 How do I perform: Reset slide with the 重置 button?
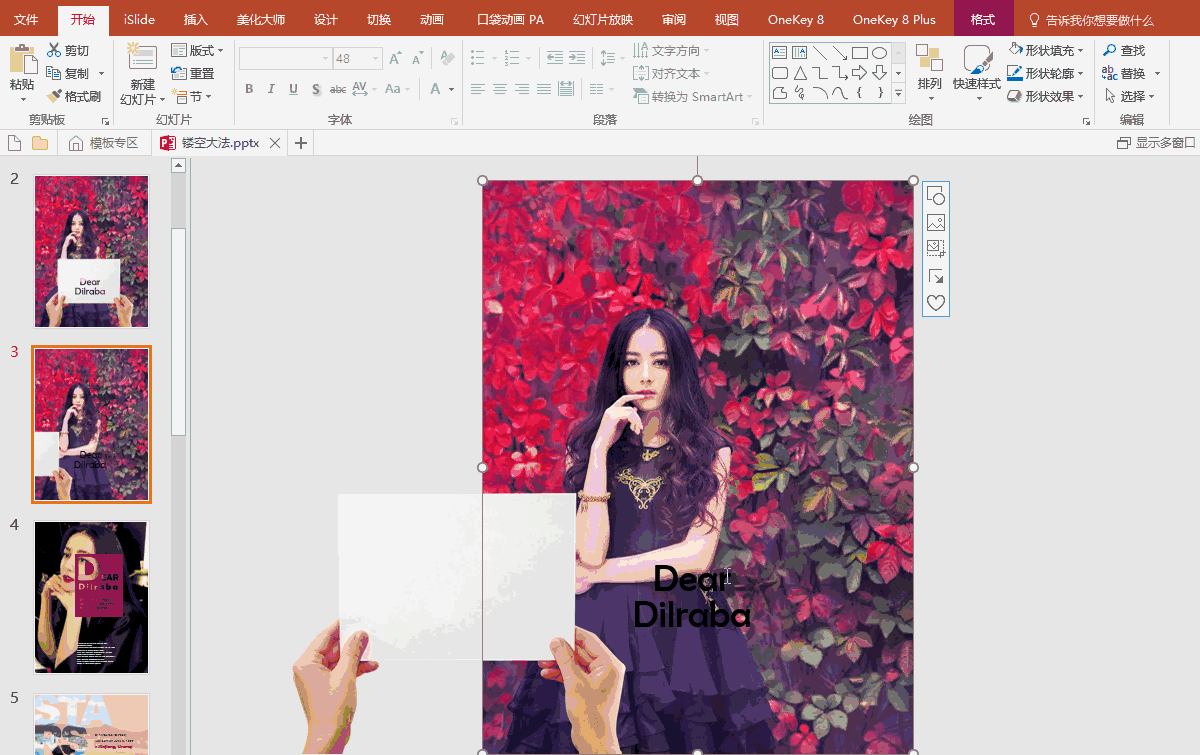point(192,73)
